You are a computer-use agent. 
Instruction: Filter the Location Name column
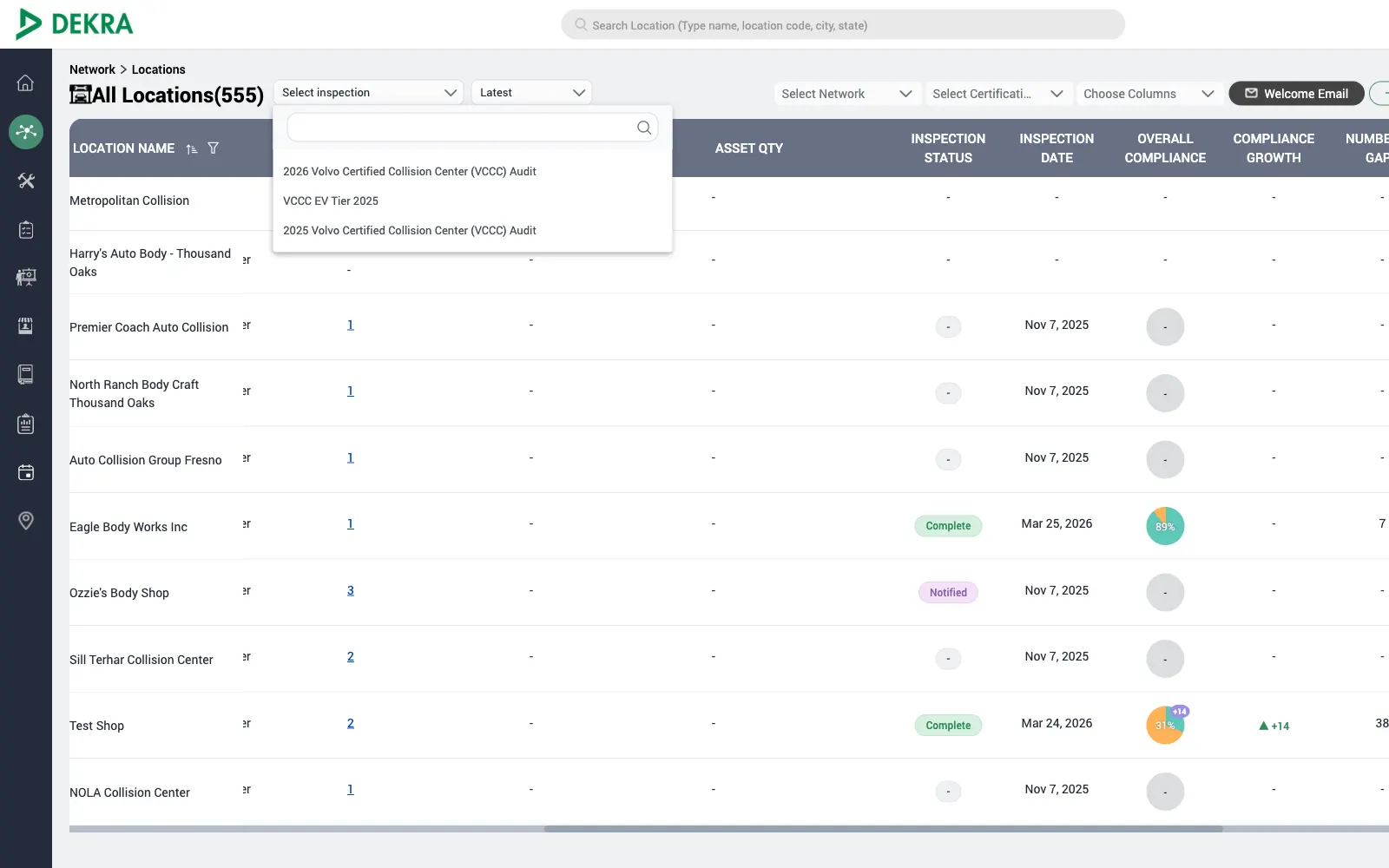pyautogui.click(x=213, y=148)
